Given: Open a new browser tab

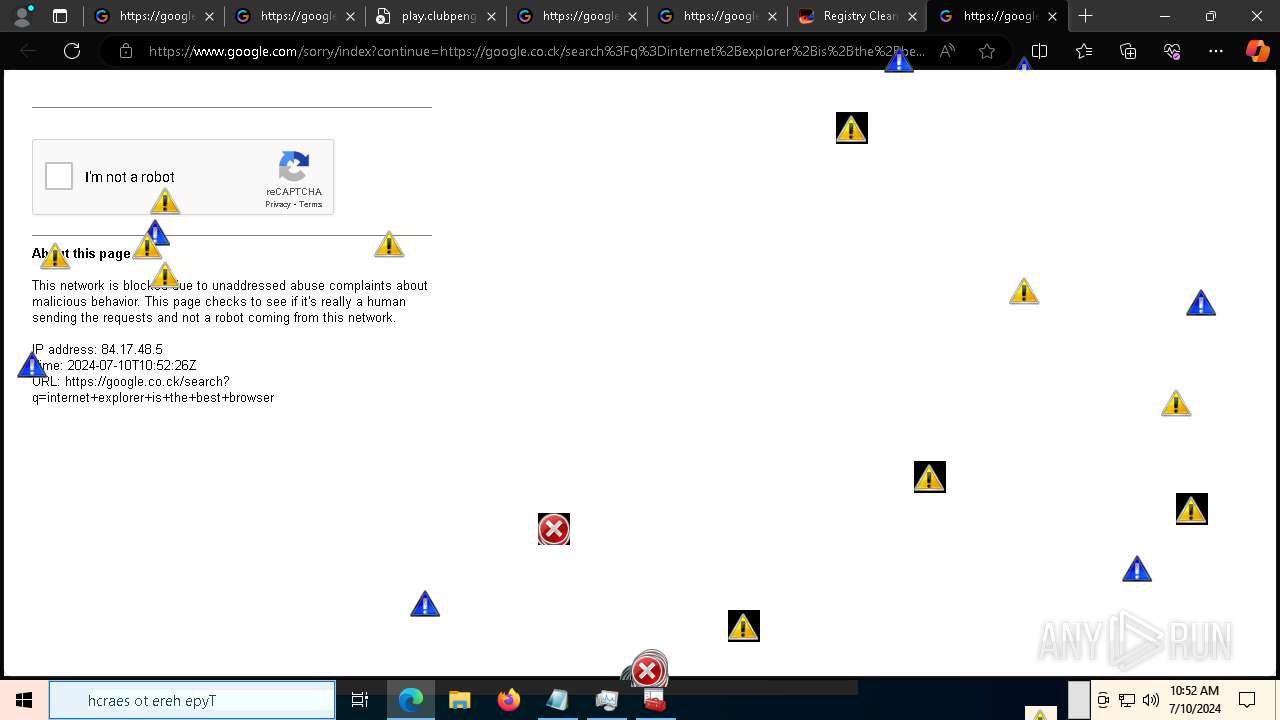Looking at the screenshot, I should pos(1085,16).
